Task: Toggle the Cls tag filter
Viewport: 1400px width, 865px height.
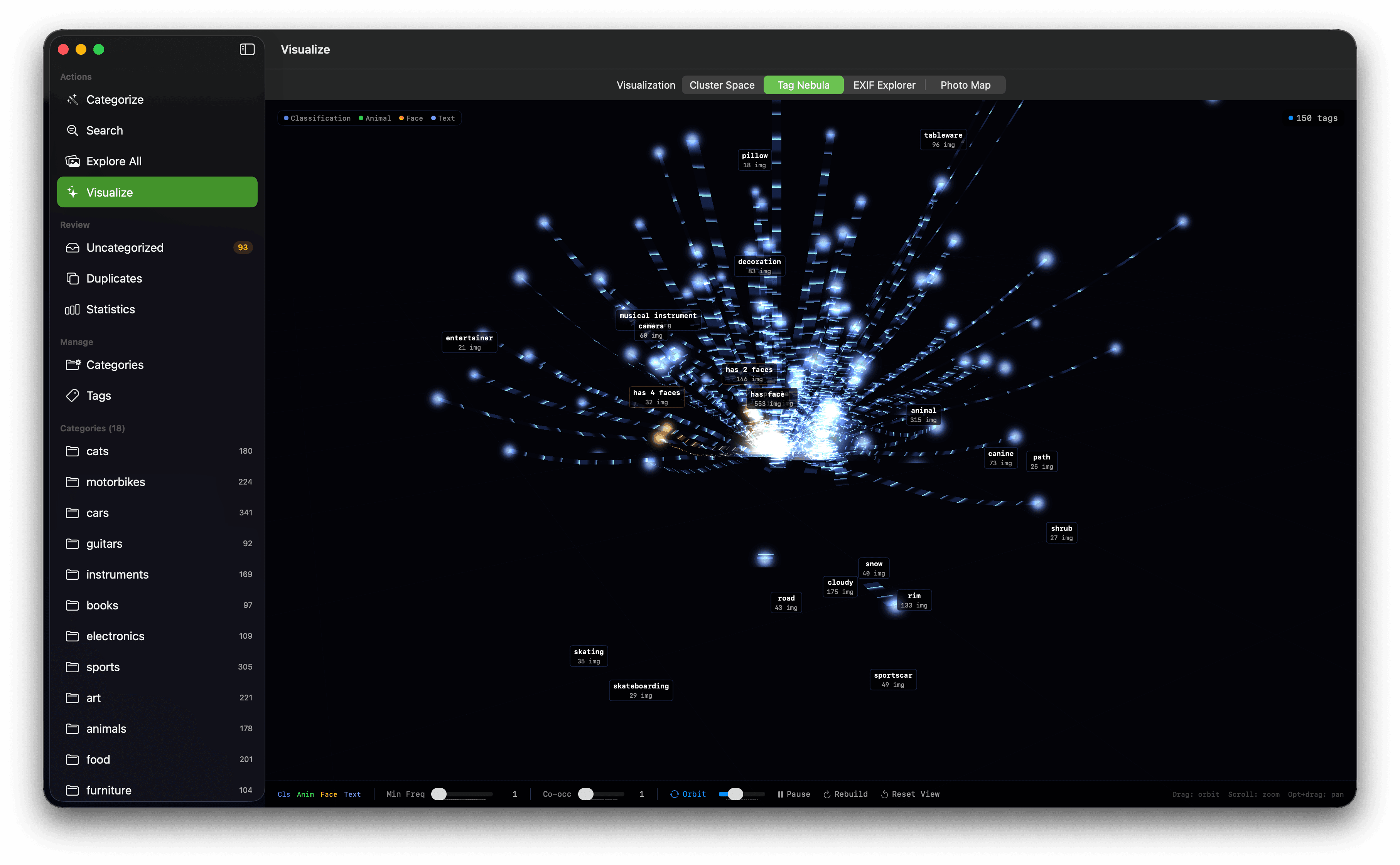Action: 284,794
